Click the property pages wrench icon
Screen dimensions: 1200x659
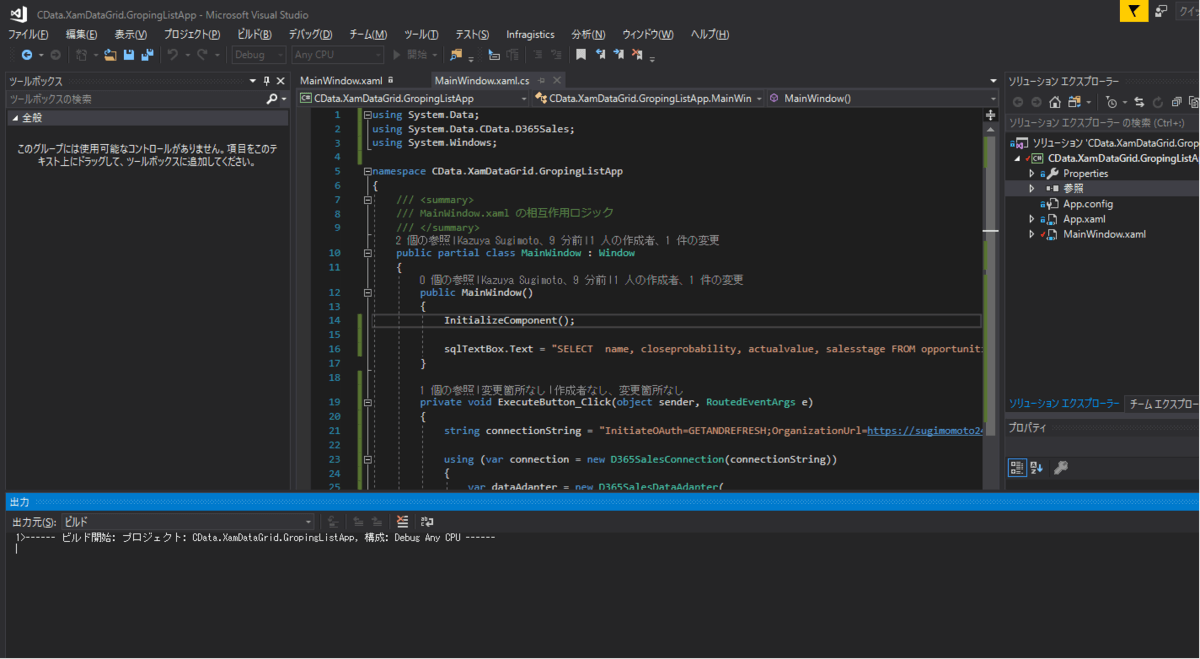click(x=1061, y=467)
